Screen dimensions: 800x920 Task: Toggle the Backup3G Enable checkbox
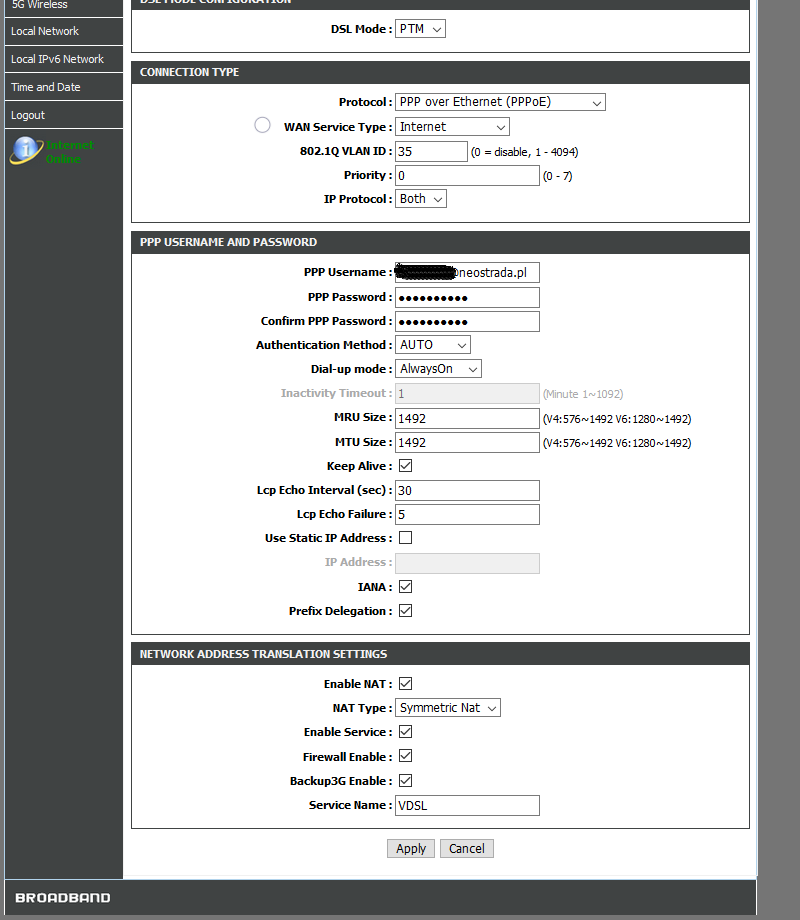coord(405,781)
